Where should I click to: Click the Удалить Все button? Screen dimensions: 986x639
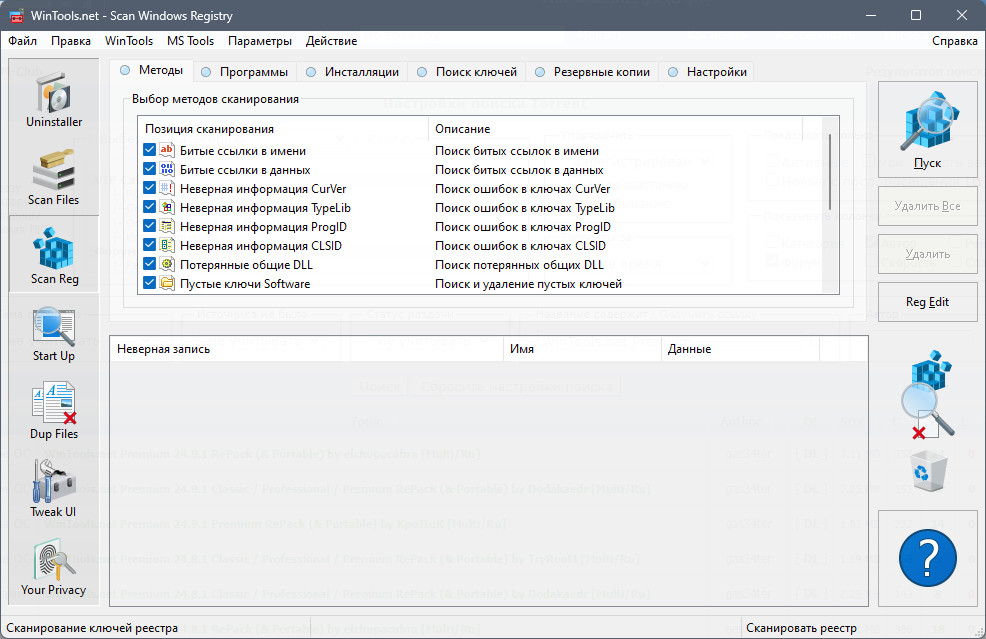pos(928,206)
